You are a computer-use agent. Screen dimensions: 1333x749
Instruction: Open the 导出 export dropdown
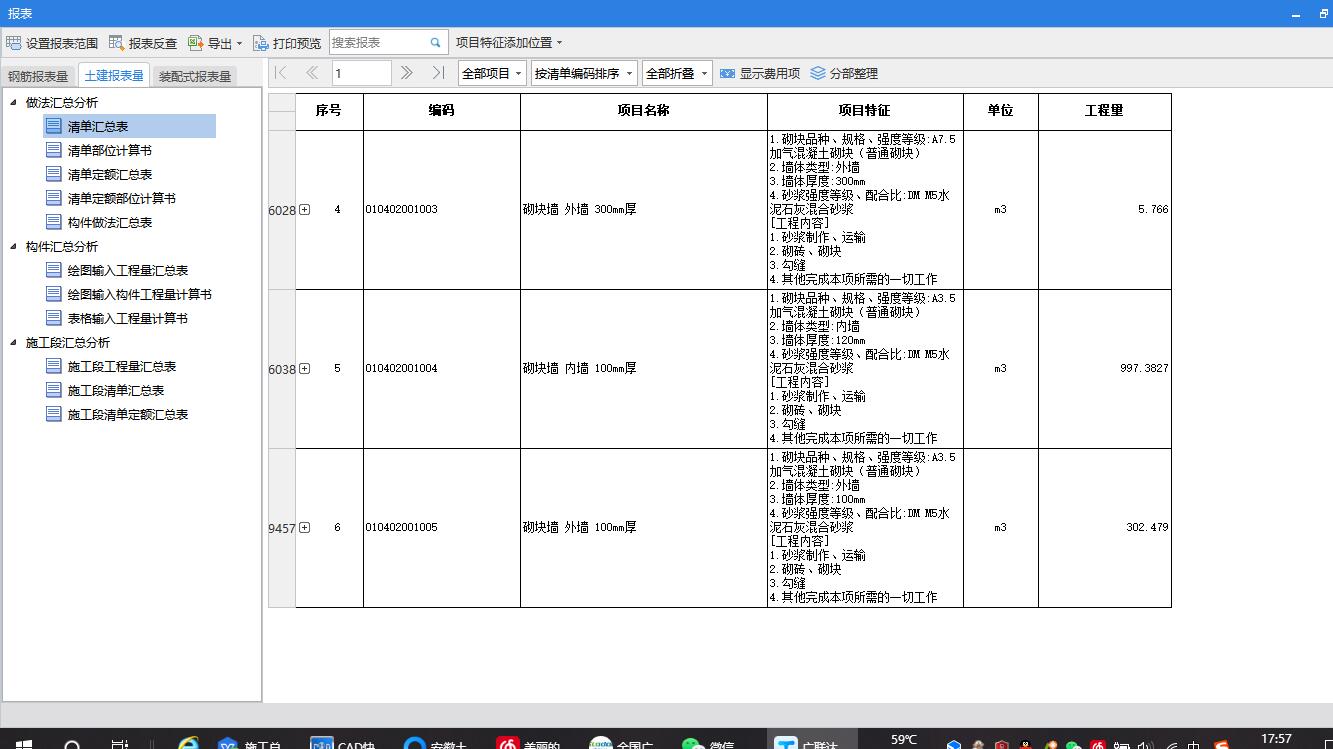[x=215, y=43]
